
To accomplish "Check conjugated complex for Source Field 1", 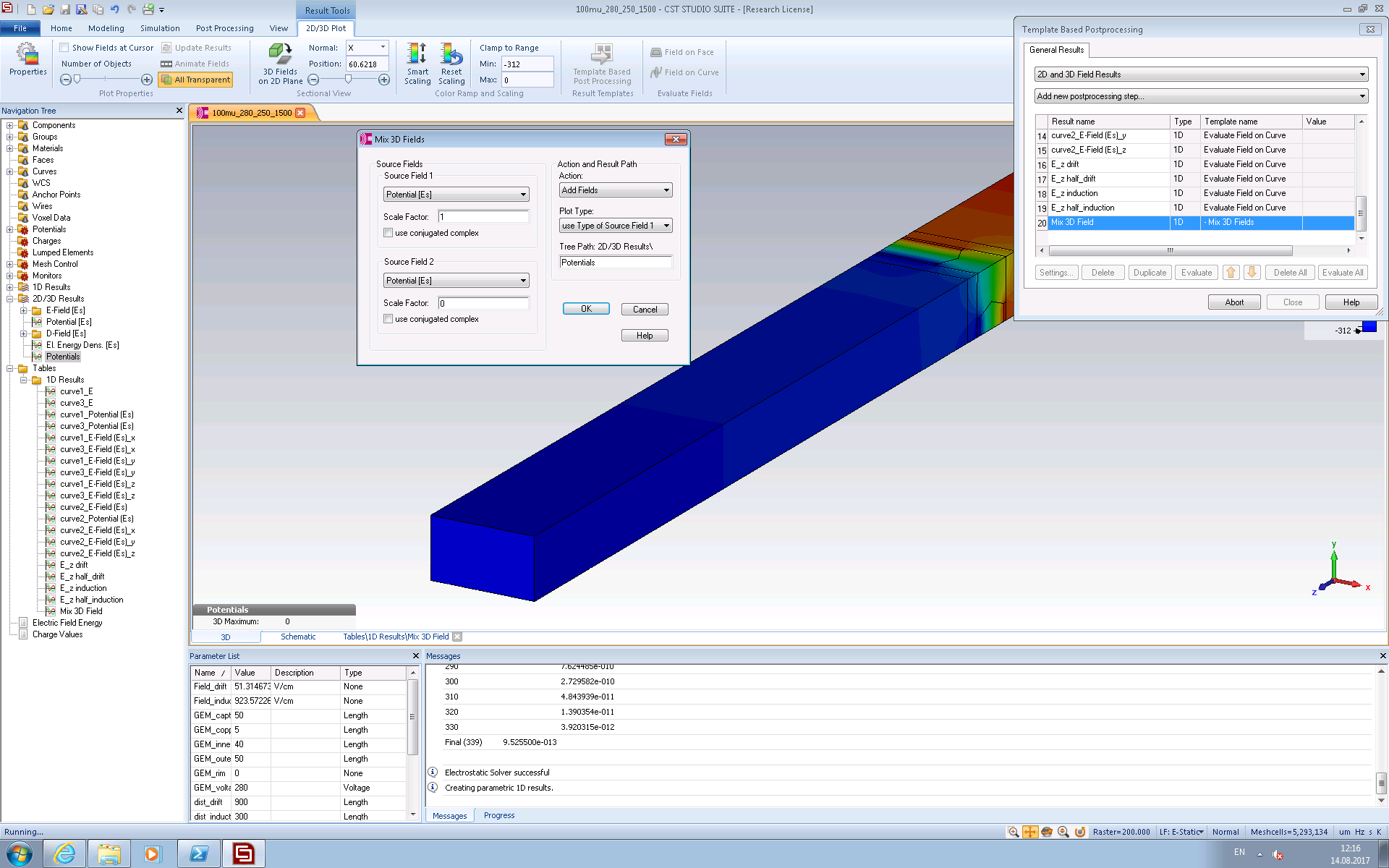I will [x=388, y=233].
